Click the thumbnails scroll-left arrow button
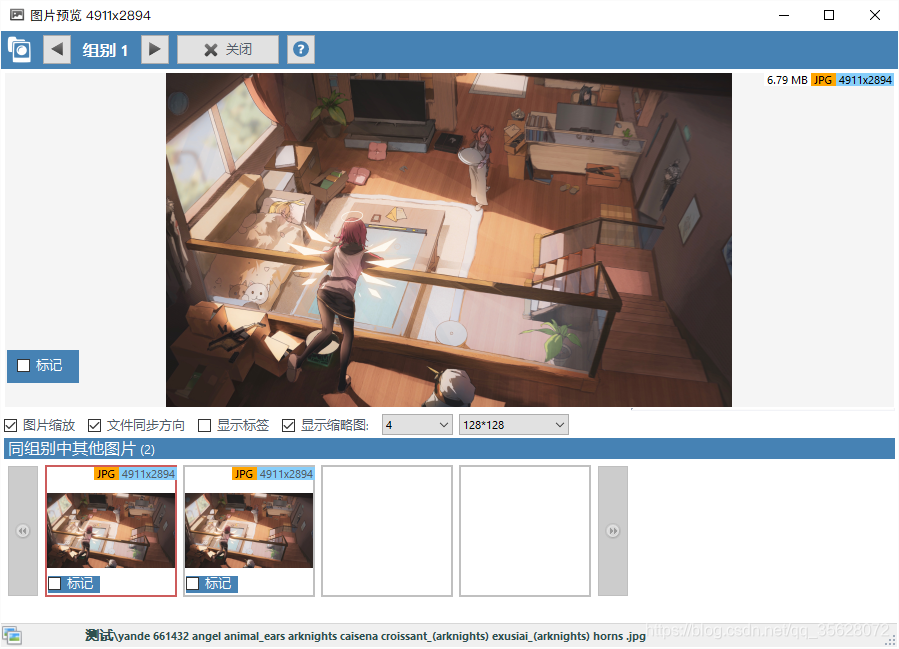 (x=23, y=531)
